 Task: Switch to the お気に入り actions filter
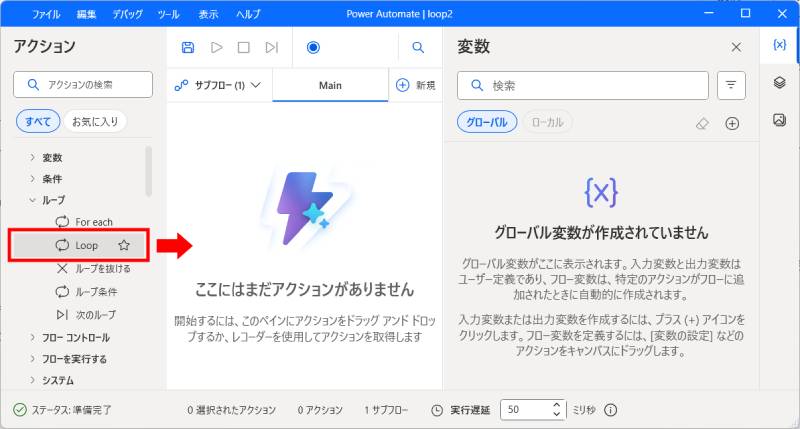93,122
